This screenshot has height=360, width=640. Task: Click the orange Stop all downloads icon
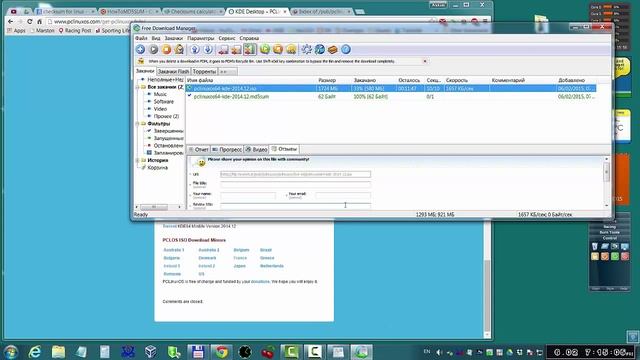coord(278,49)
